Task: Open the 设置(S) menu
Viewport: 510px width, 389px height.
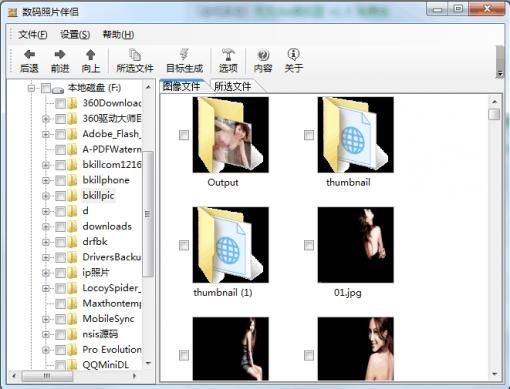Action: (x=75, y=34)
